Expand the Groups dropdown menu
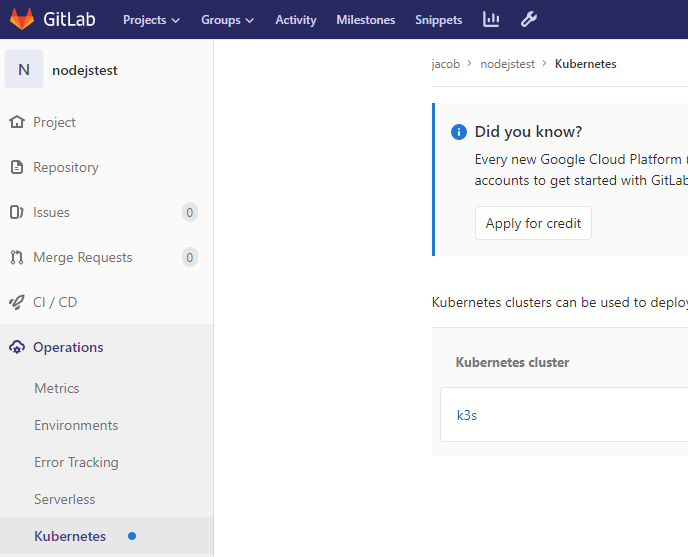 (x=227, y=20)
